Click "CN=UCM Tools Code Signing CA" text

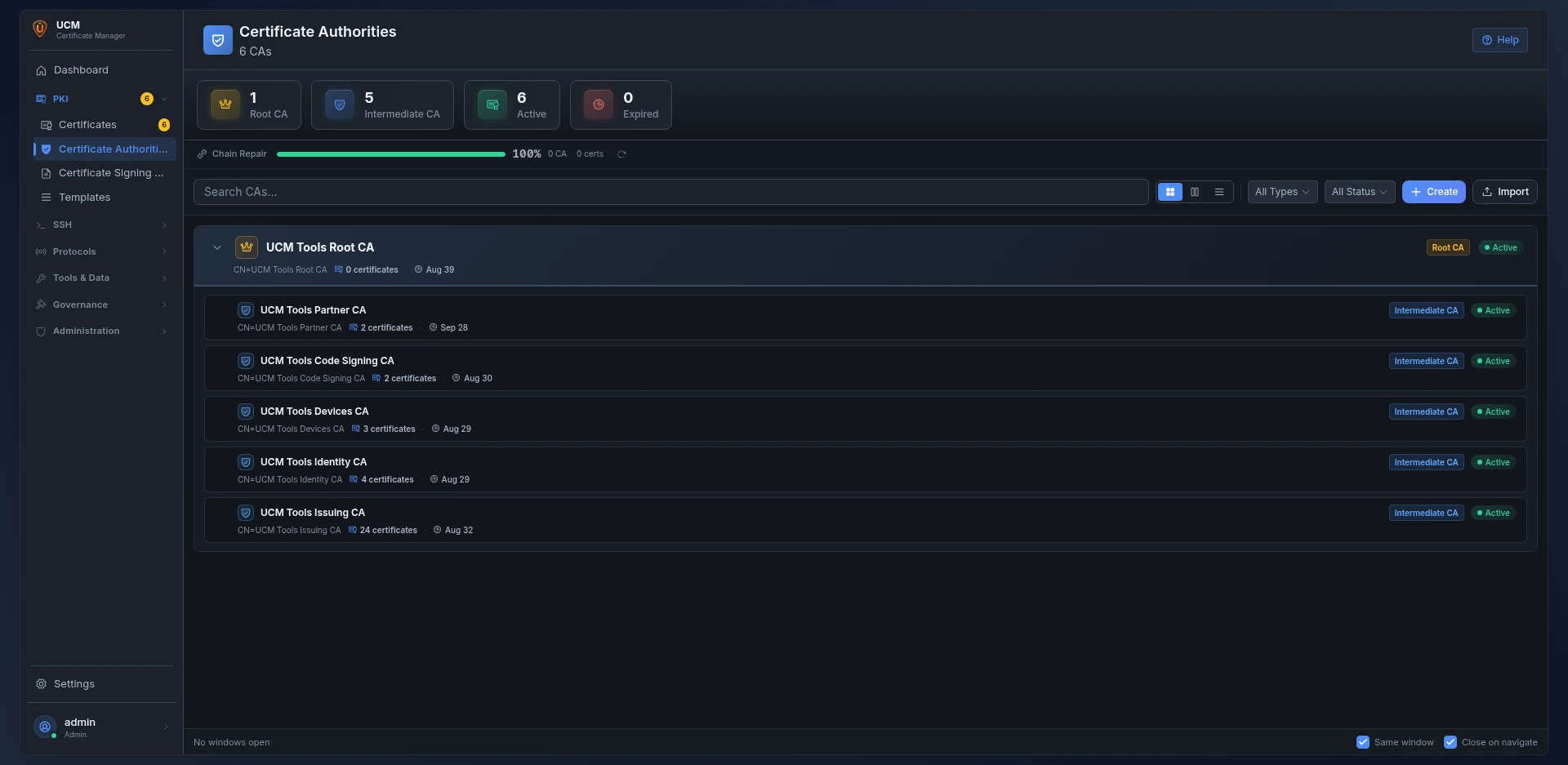pyautogui.click(x=301, y=379)
